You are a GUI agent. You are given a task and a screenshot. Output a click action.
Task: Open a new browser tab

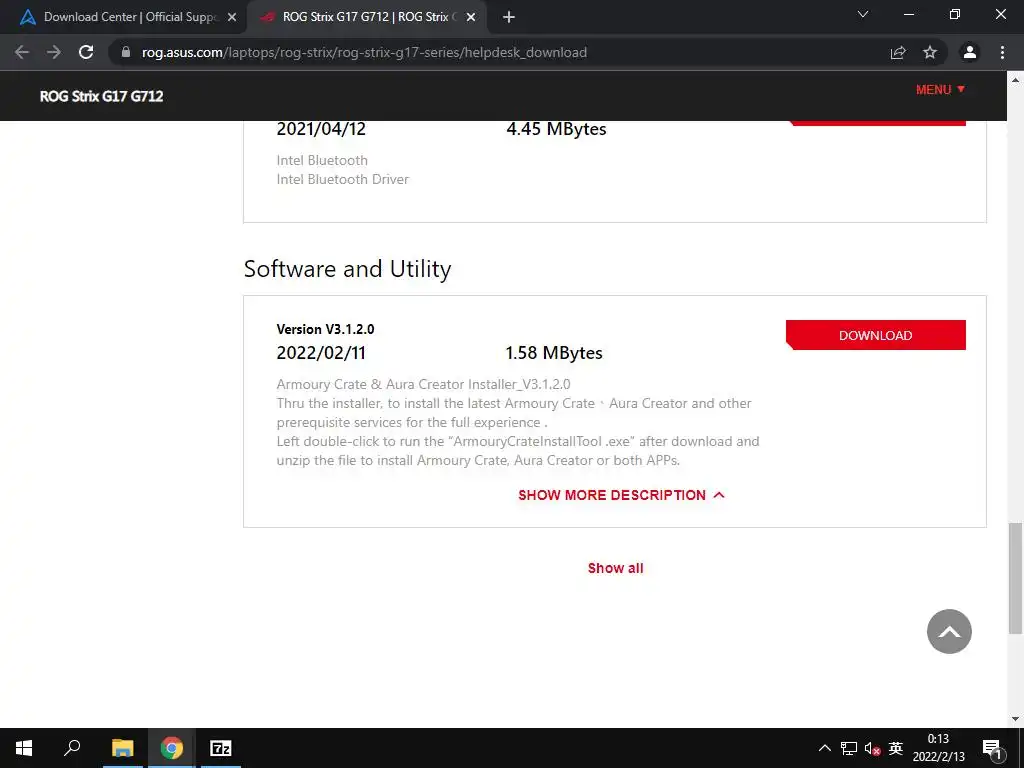click(509, 17)
